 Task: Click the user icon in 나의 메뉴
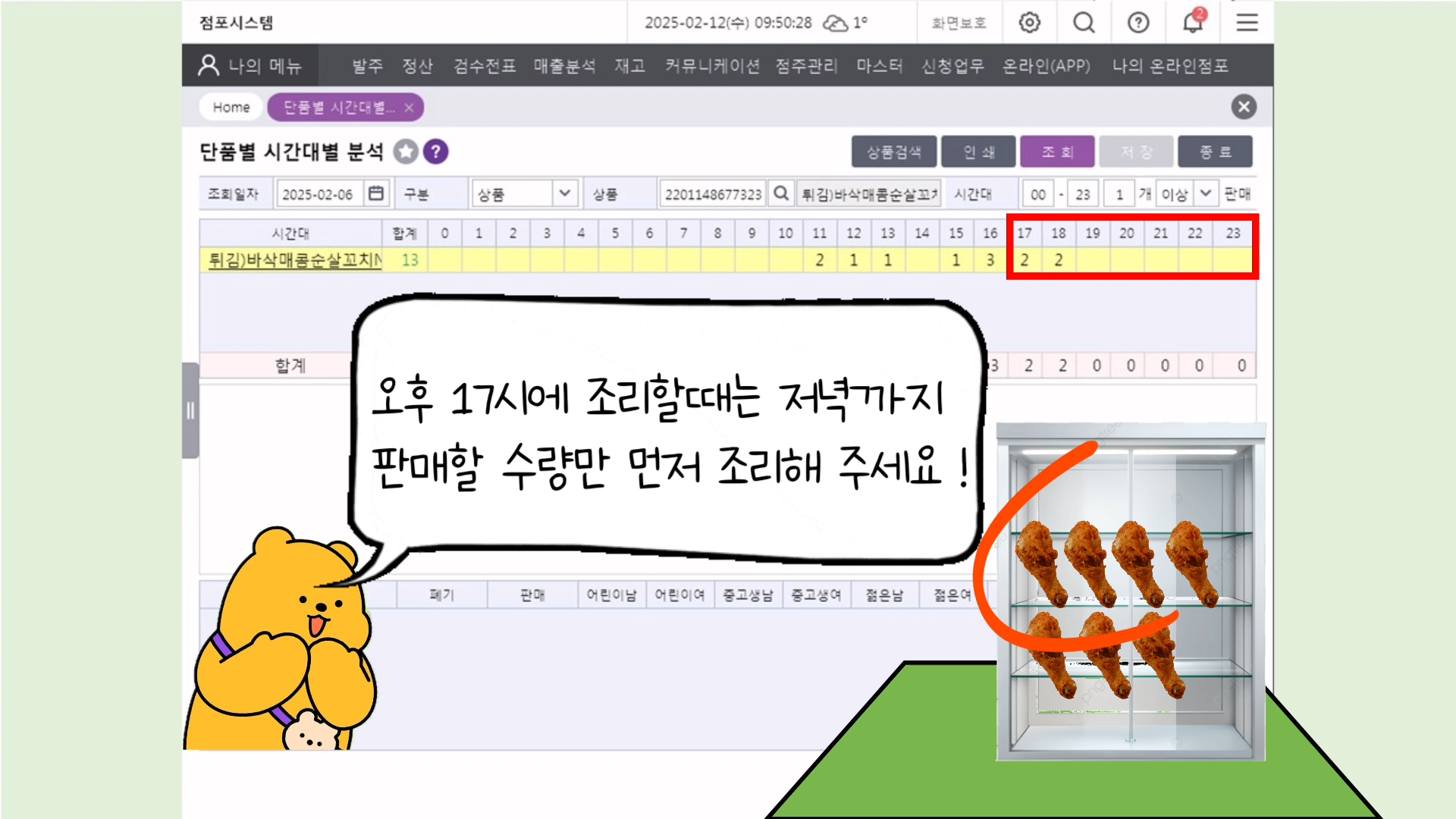[x=209, y=65]
